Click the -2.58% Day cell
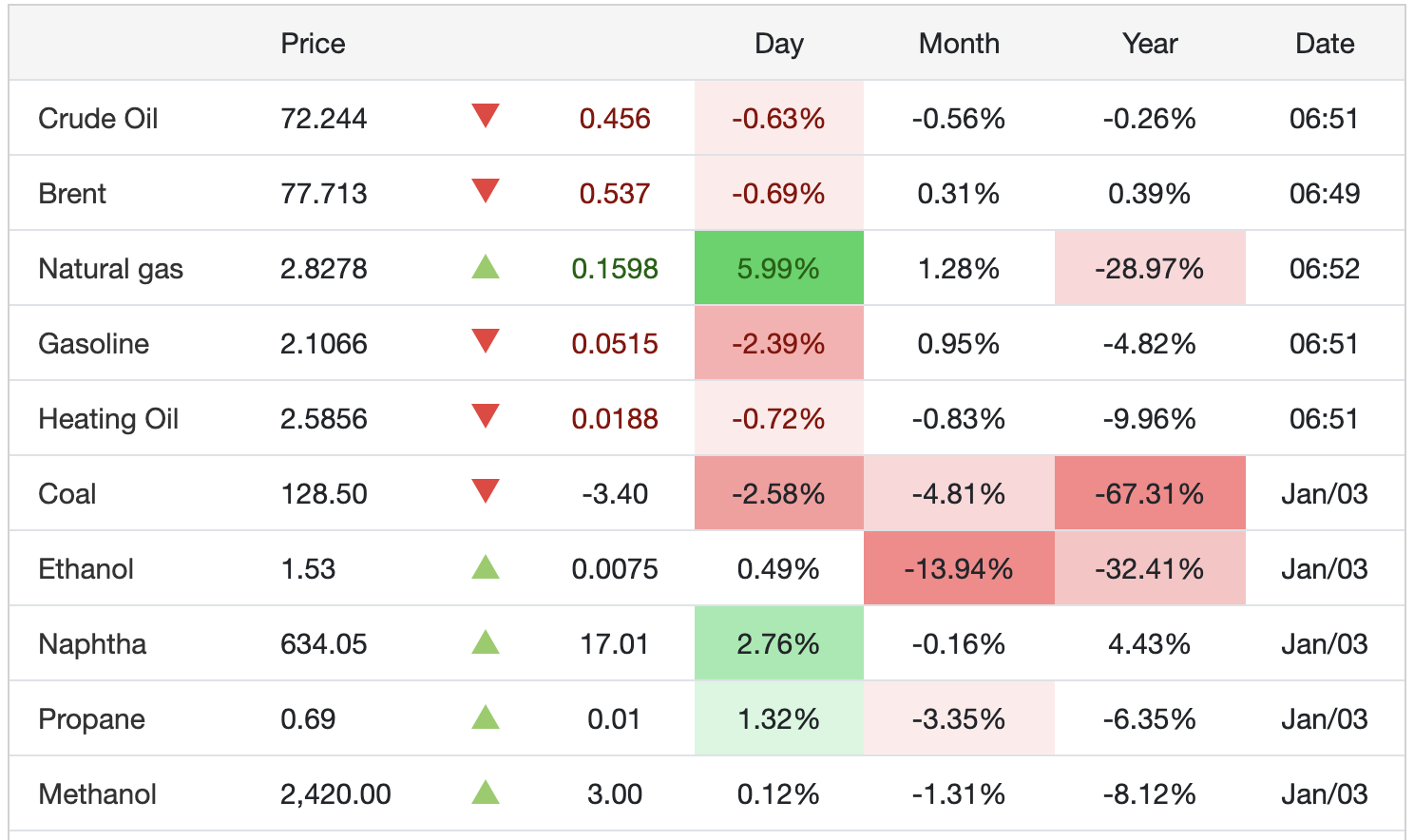The image size is (1414, 840). click(779, 494)
